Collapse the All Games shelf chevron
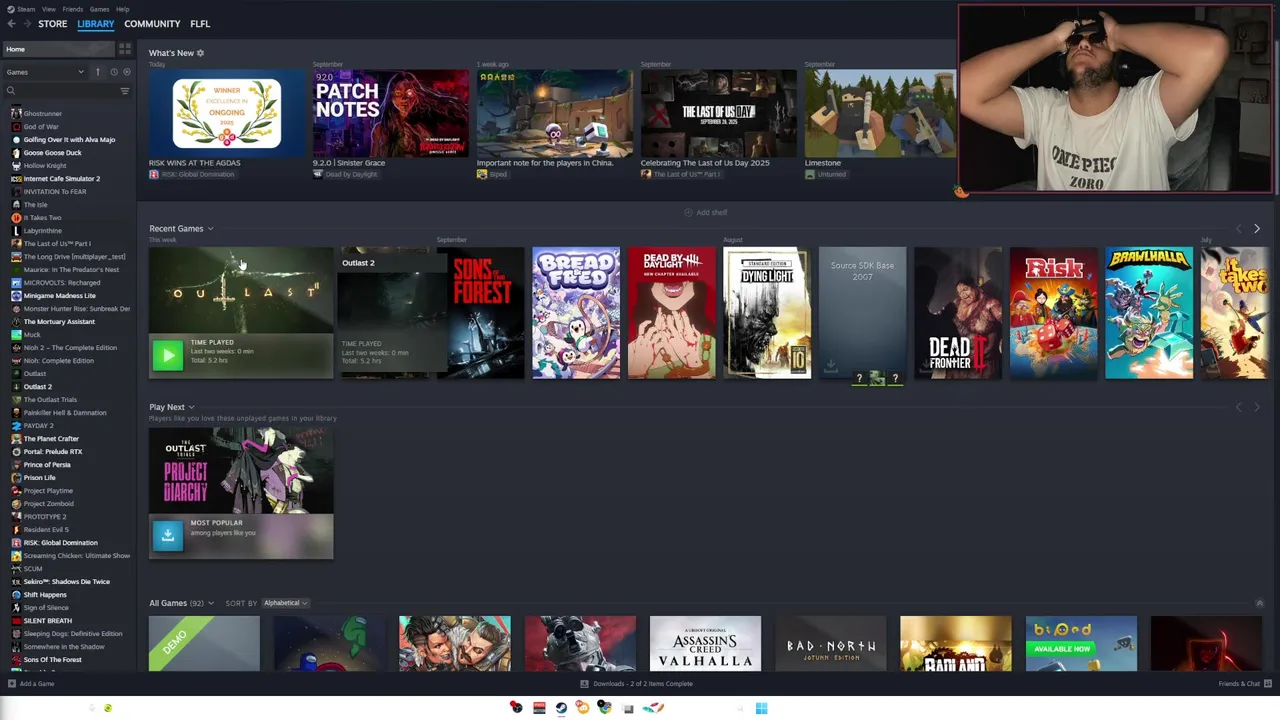The image size is (1280, 720). pos(1259,604)
